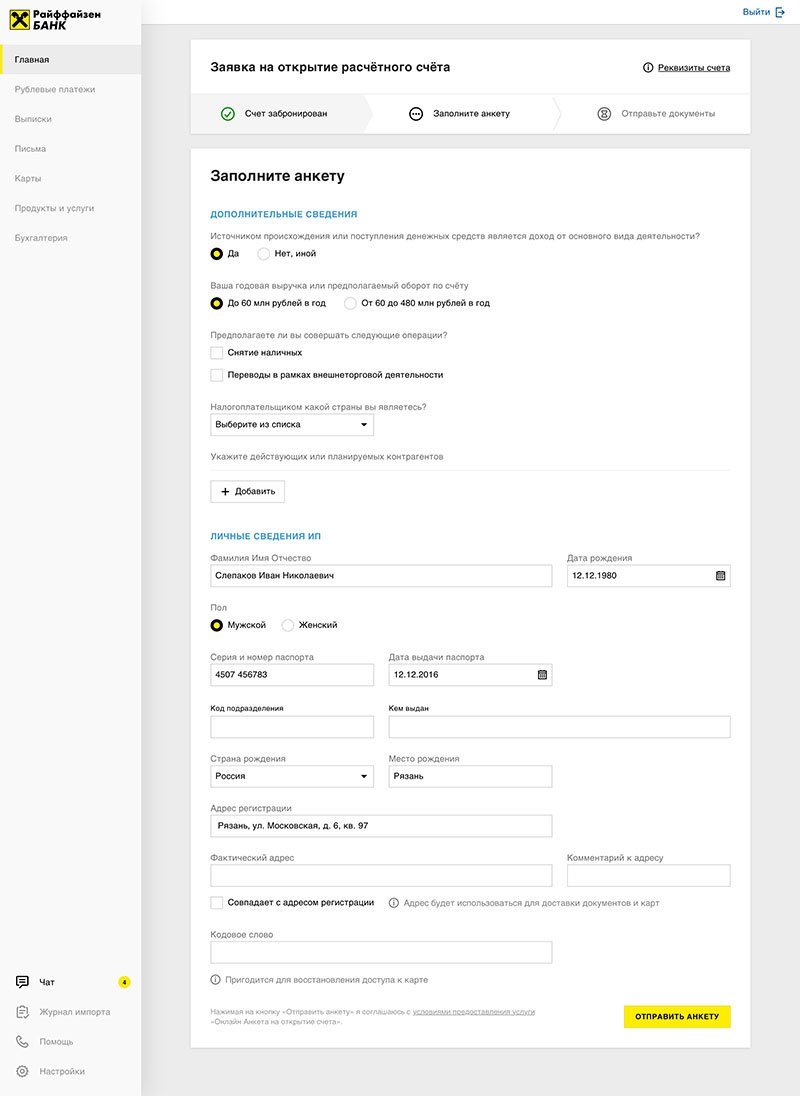The image size is (800, 1096).
Task: Open the chat icon in sidebar
Action: (x=22, y=982)
